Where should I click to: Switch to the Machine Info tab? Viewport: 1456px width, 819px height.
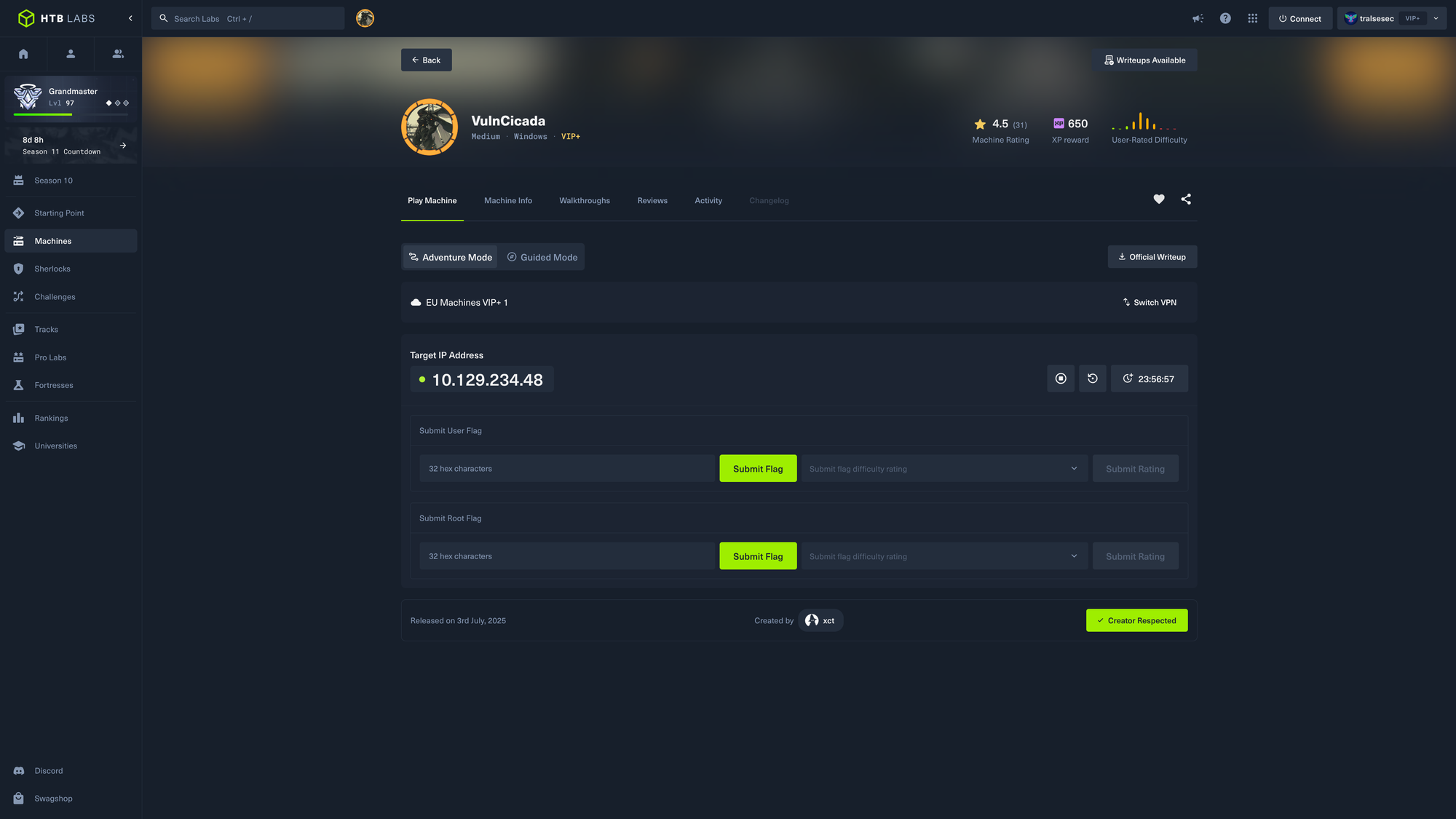[x=508, y=200]
